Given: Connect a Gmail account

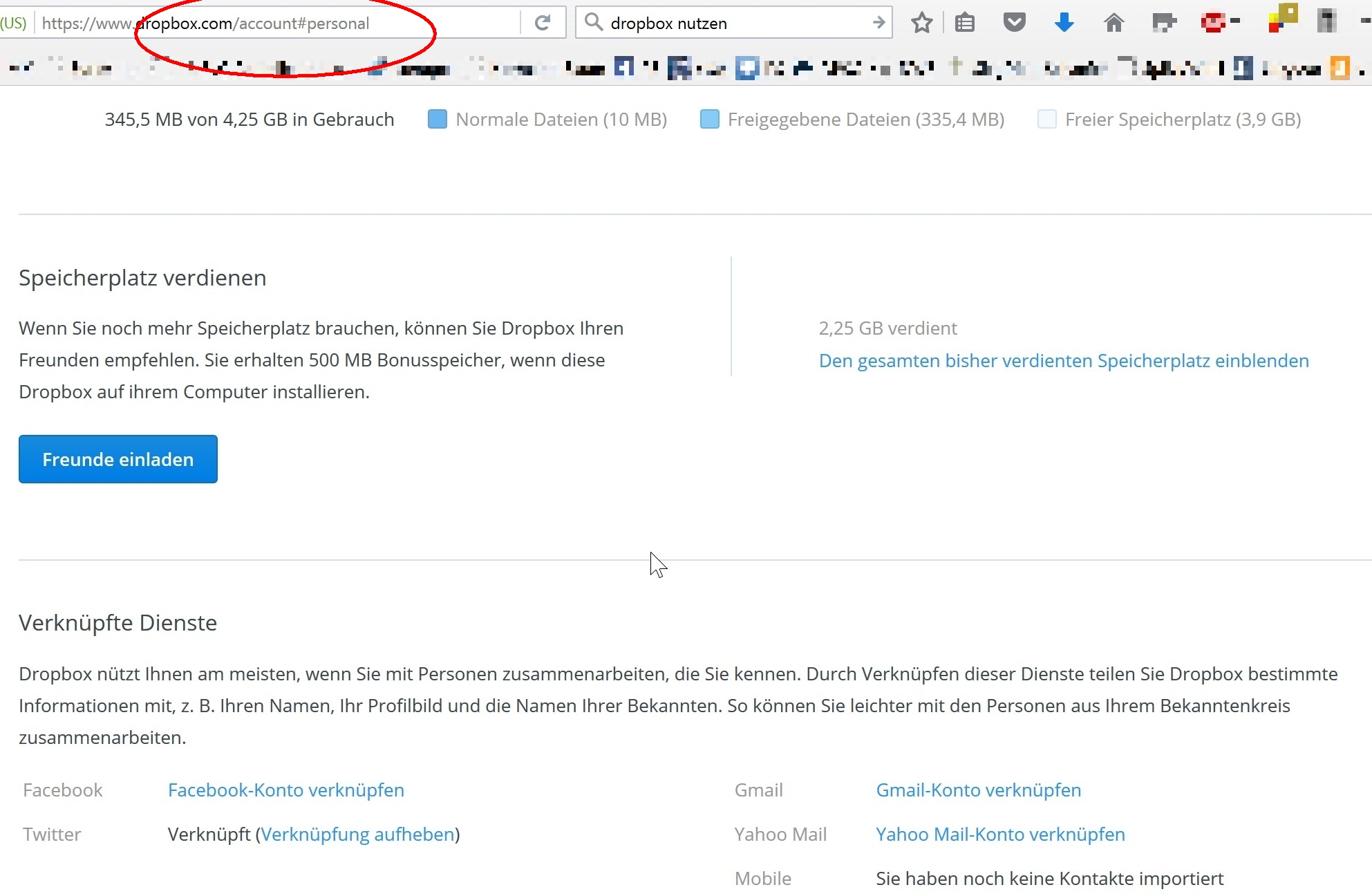Looking at the screenshot, I should point(978,790).
